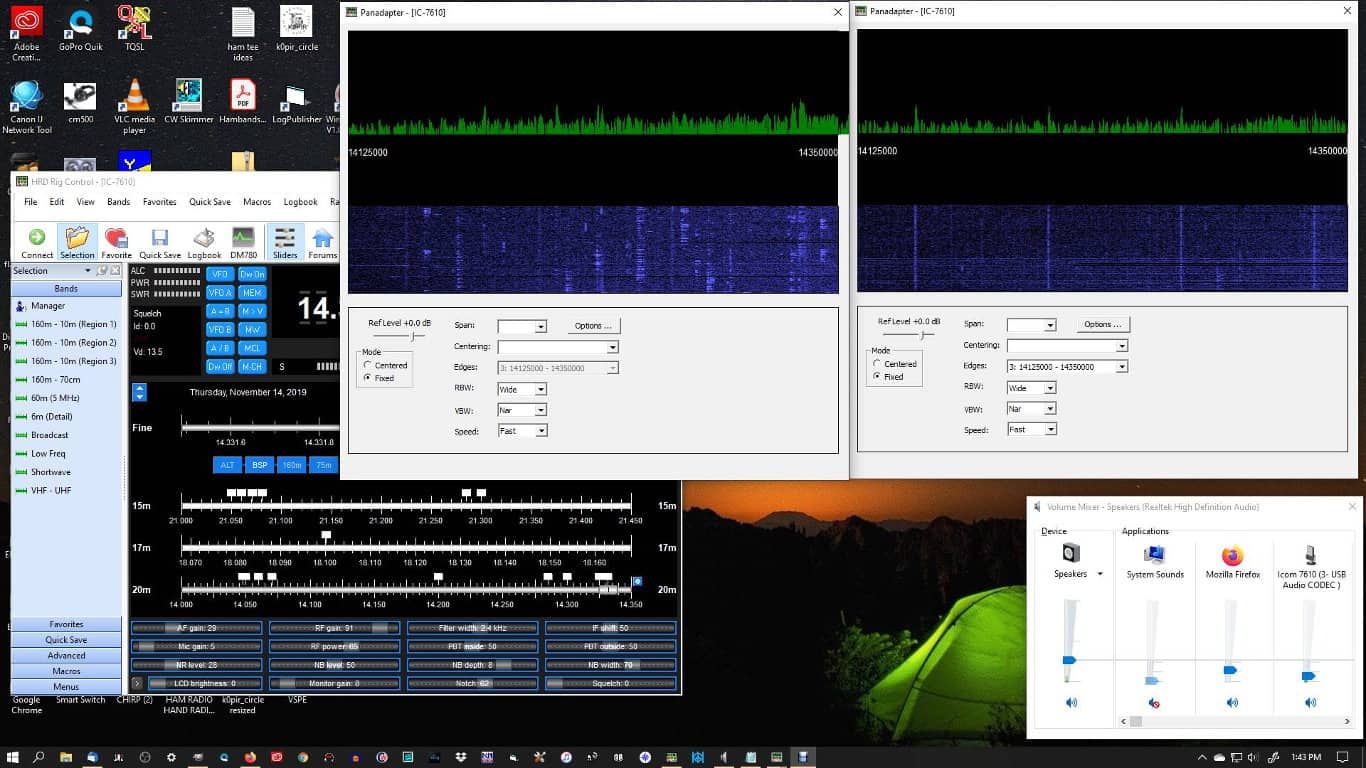Unmute System Sounds in Volume Mixer
Viewport: 1366px width, 768px height.
pyautogui.click(x=1153, y=703)
